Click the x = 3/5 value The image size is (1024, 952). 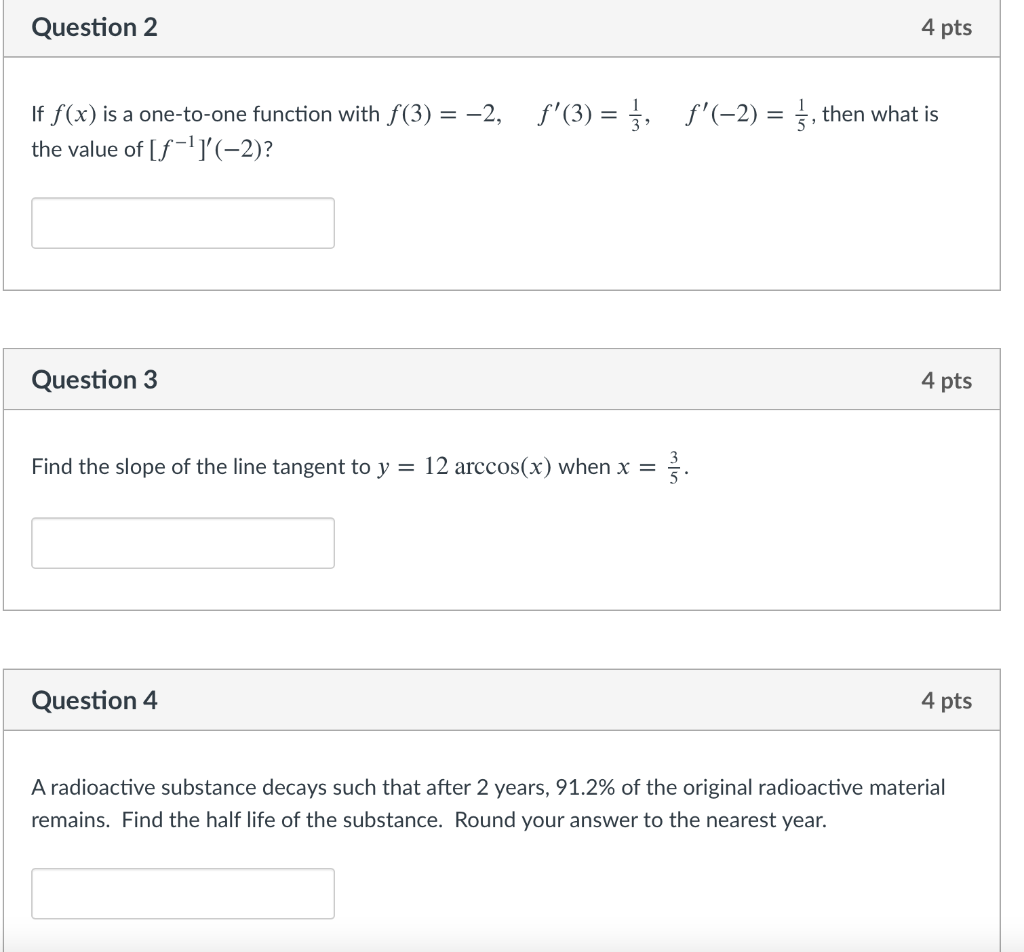click(x=650, y=467)
